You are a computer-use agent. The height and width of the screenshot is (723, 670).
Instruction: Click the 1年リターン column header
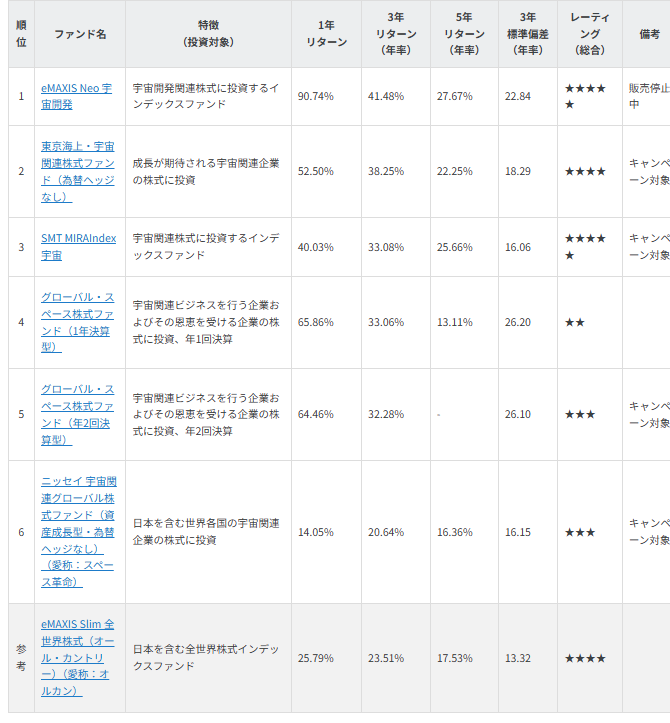click(326, 34)
